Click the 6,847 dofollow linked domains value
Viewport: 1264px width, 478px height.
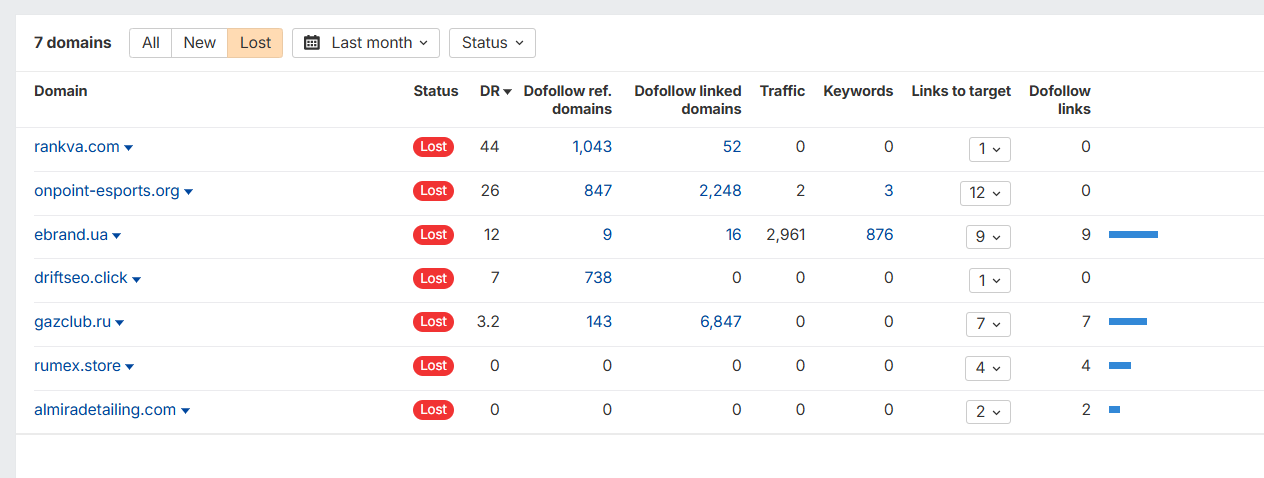[x=720, y=322]
